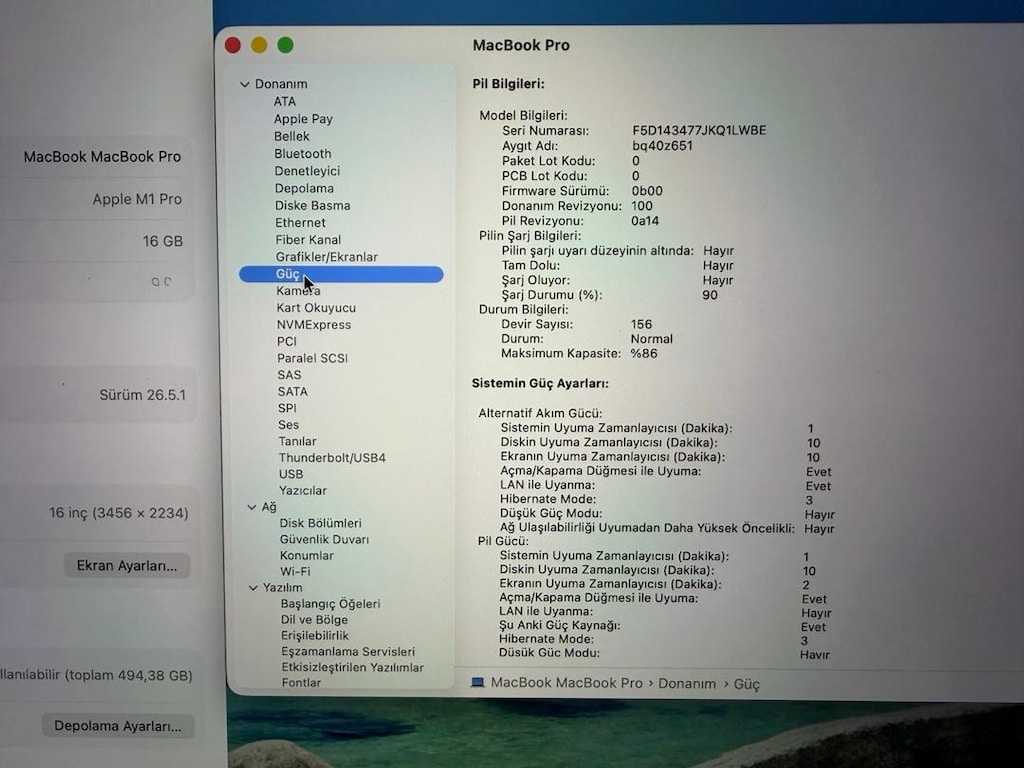Viewport: 1024px width, 768px height.
Task: Click the device name bq40z651
Action: point(662,146)
